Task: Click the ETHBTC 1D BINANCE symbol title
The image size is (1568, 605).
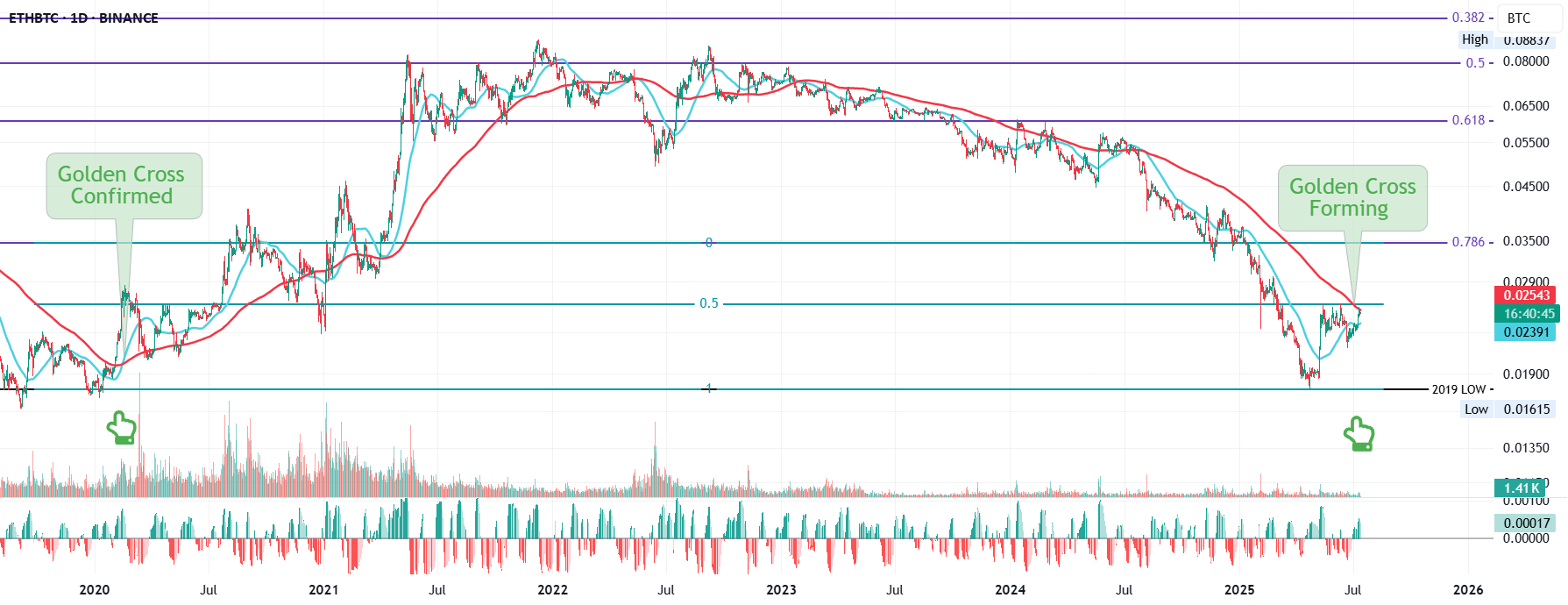Action: pos(83,18)
